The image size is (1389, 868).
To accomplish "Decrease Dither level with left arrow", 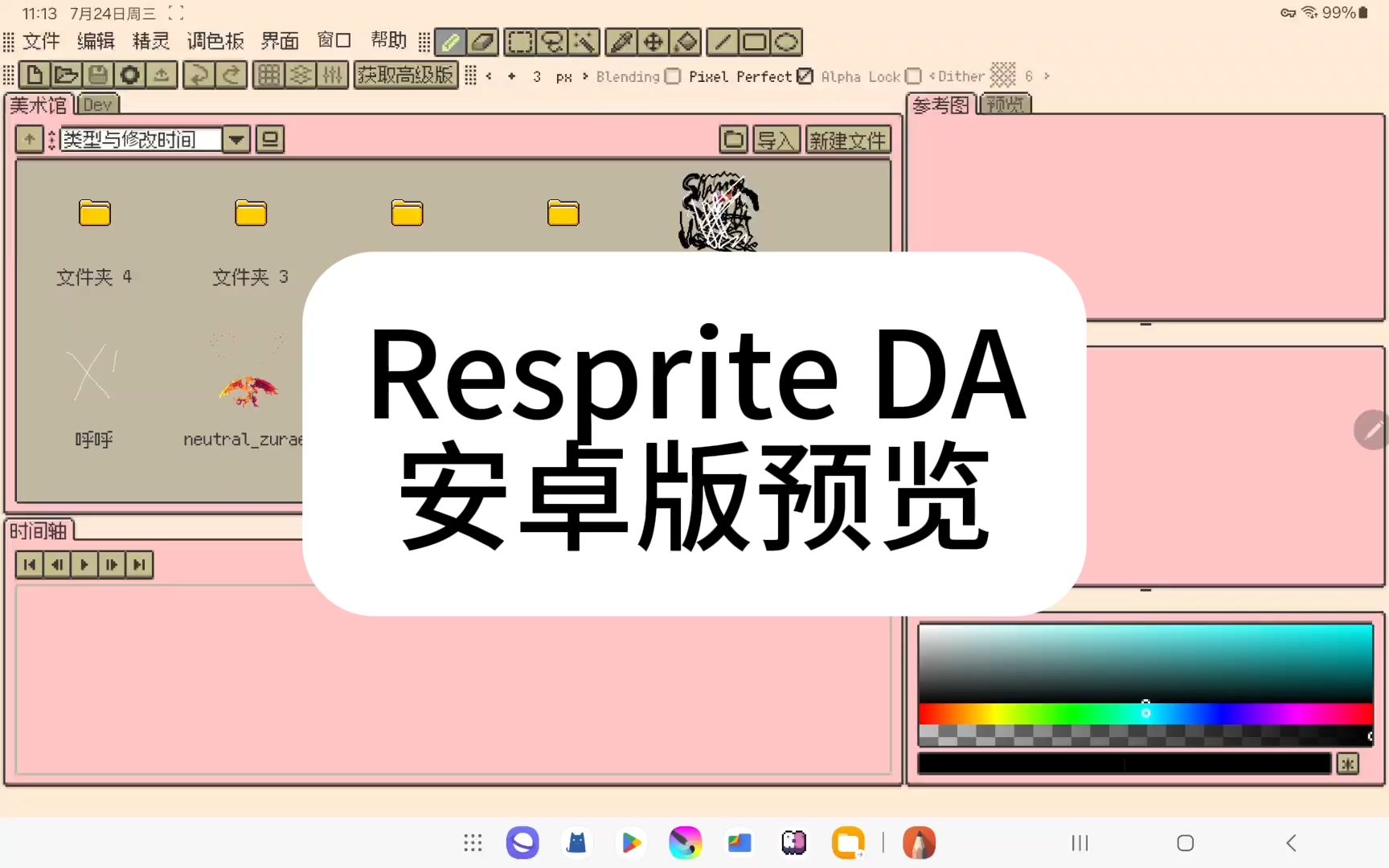I will tap(932, 76).
